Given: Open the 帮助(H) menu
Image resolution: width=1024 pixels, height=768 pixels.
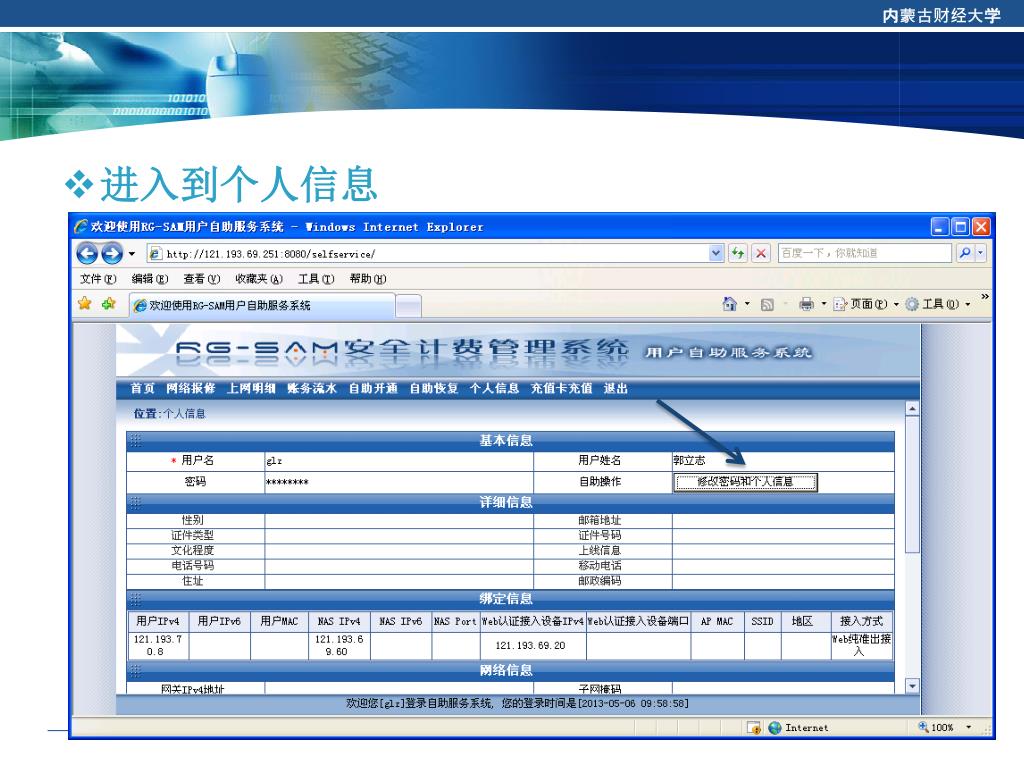Looking at the screenshot, I should pyautogui.click(x=368, y=280).
